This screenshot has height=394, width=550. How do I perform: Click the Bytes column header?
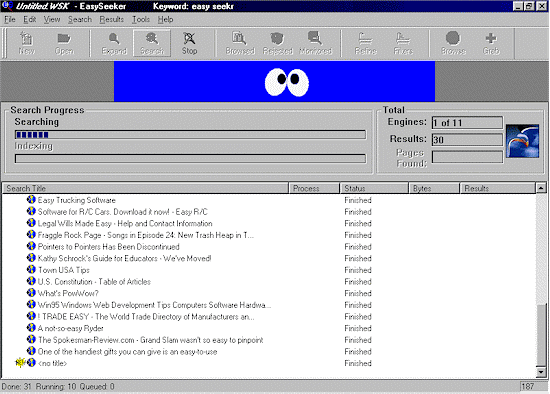(x=434, y=188)
